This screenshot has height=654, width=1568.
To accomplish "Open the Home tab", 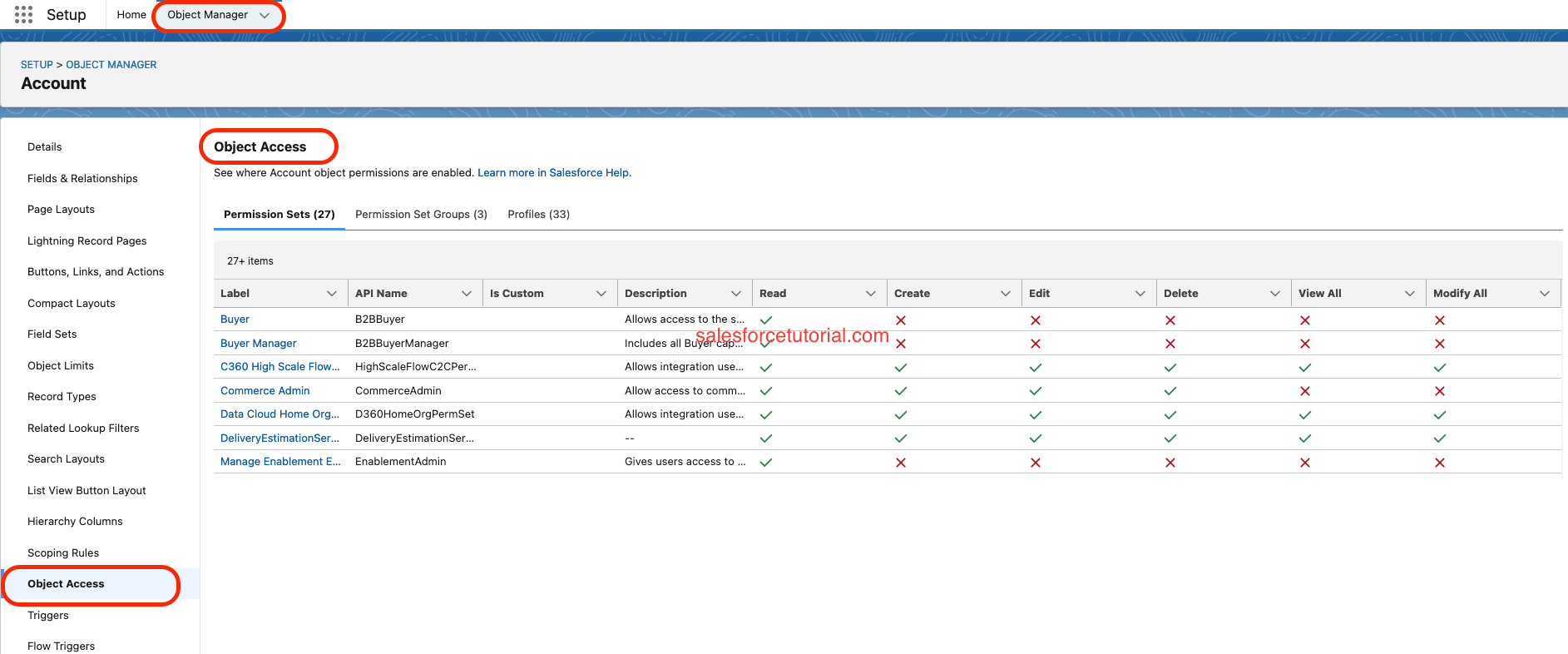I will tap(131, 15).
